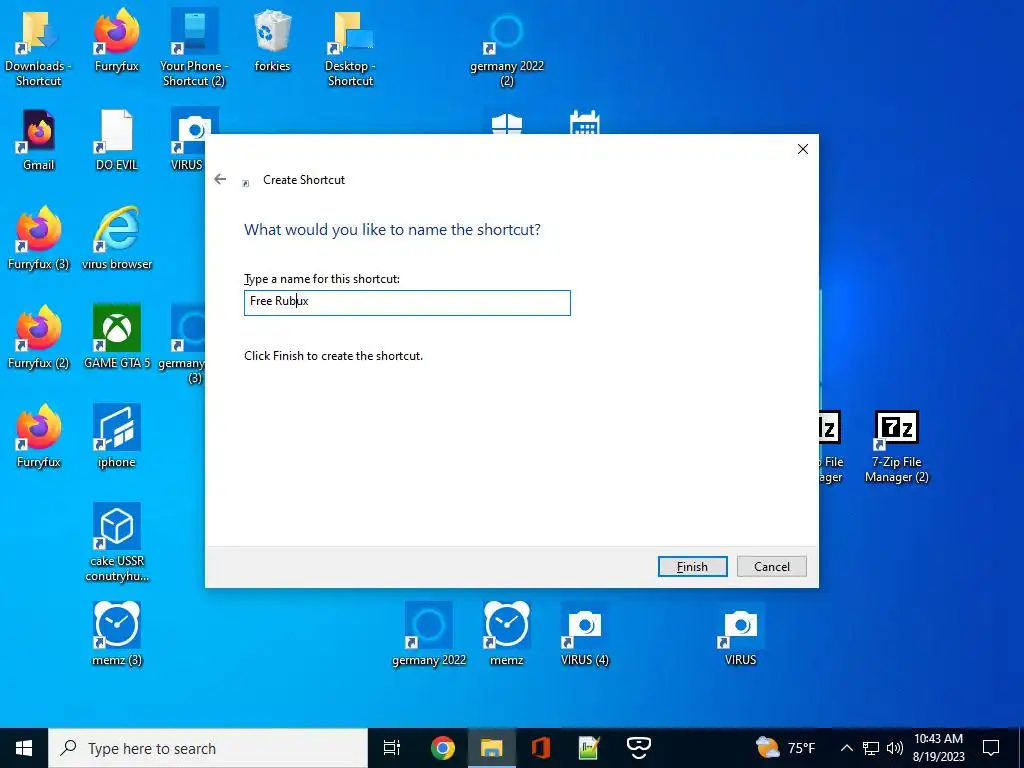The width and height of the screenshot is (1024, 768).
Task: Close the Create Shortcut dialog
Action: pos(803,149)
